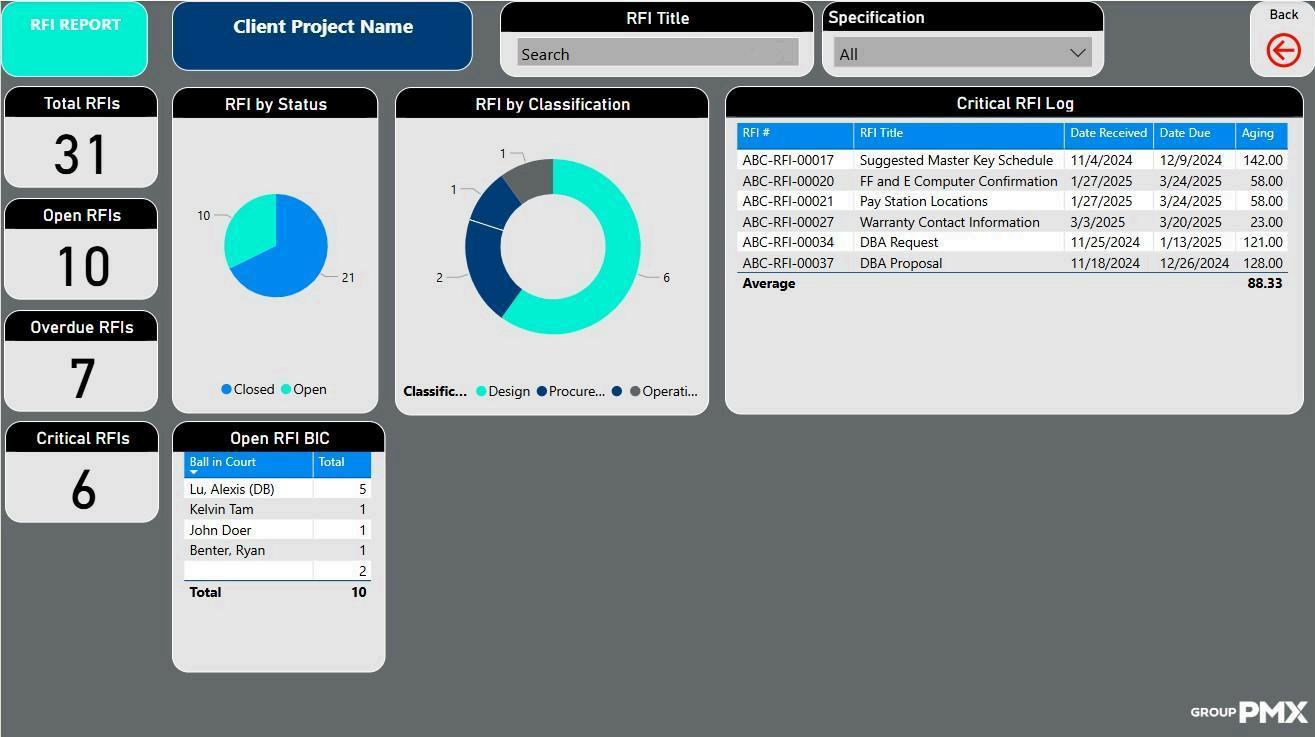The image size is (1315, 737).
Task: Click the Open legend item
Action: 303,390
